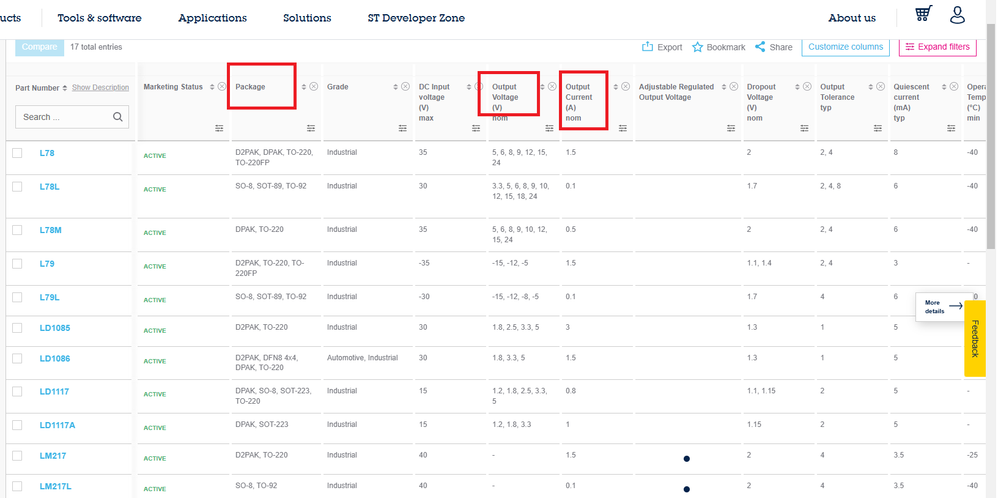Open the DC Input voltage filter
The width and height of the screenshot is (998, 498).
(x=476, y=128)
